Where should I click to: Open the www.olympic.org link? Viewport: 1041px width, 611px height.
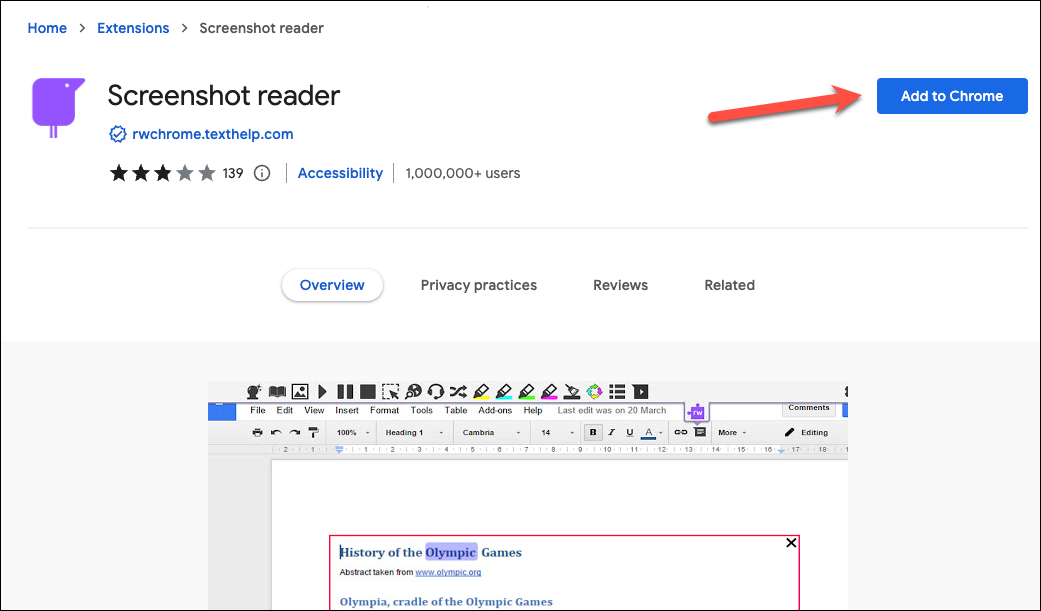(x=448, y=572)
